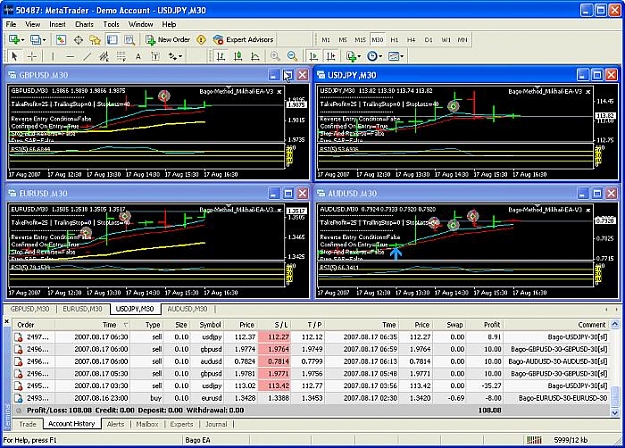The height and width of the screenshot is (448, 625).
Task: Switch timeframe to D1
Action: [x=428, y=40]
